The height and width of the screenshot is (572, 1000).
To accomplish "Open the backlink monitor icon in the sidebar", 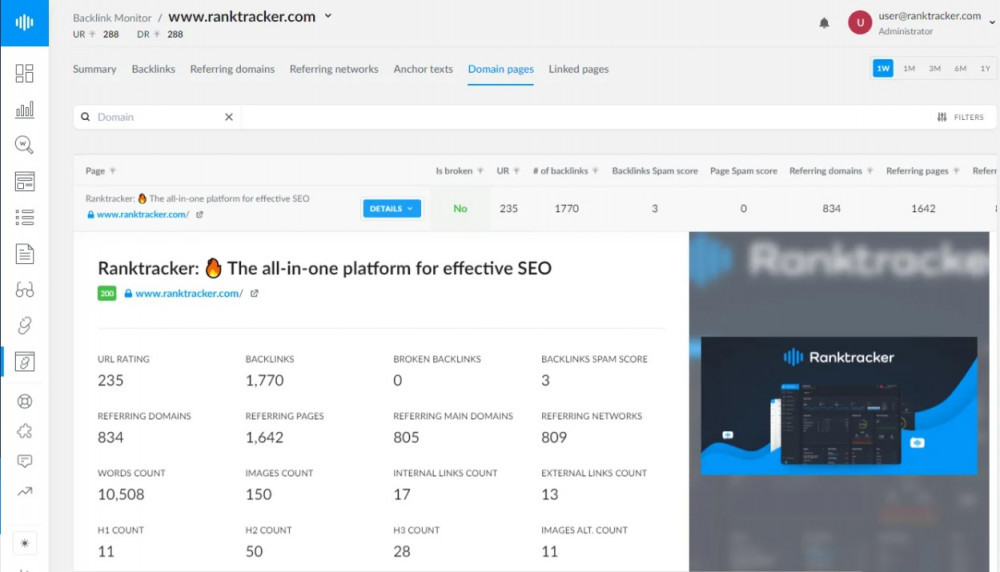I will coord(24,362).
